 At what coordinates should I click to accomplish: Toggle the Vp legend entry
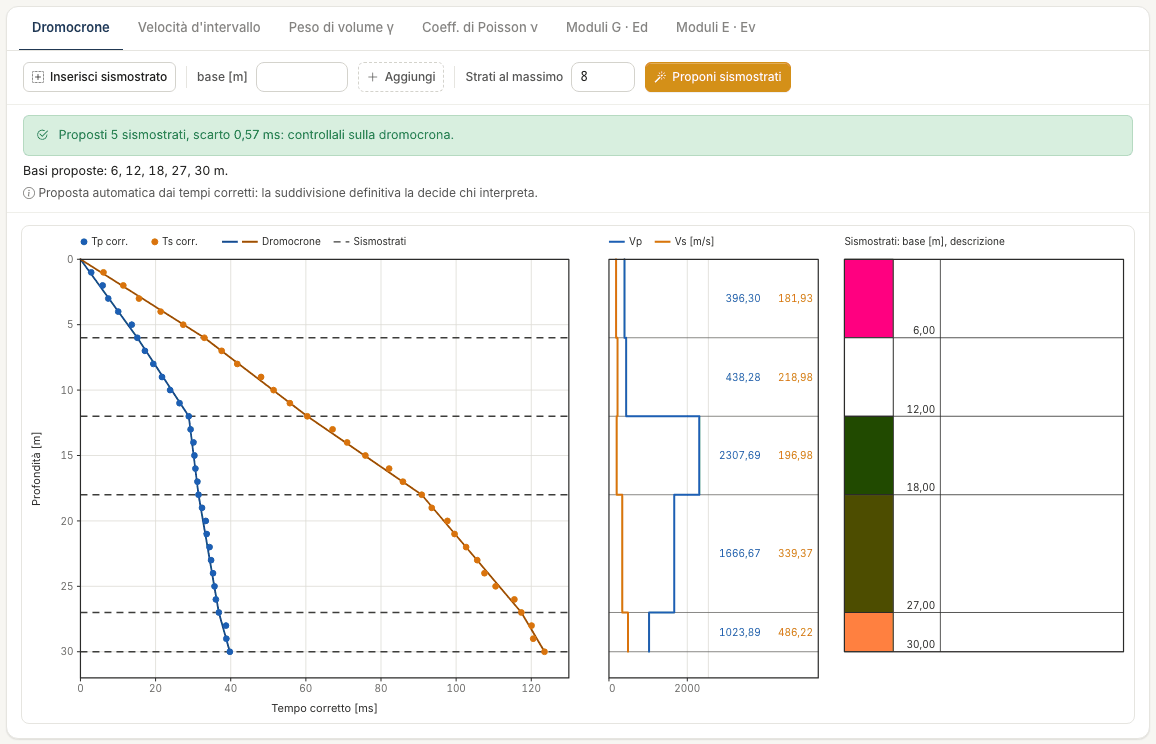[x=626, y=241]
